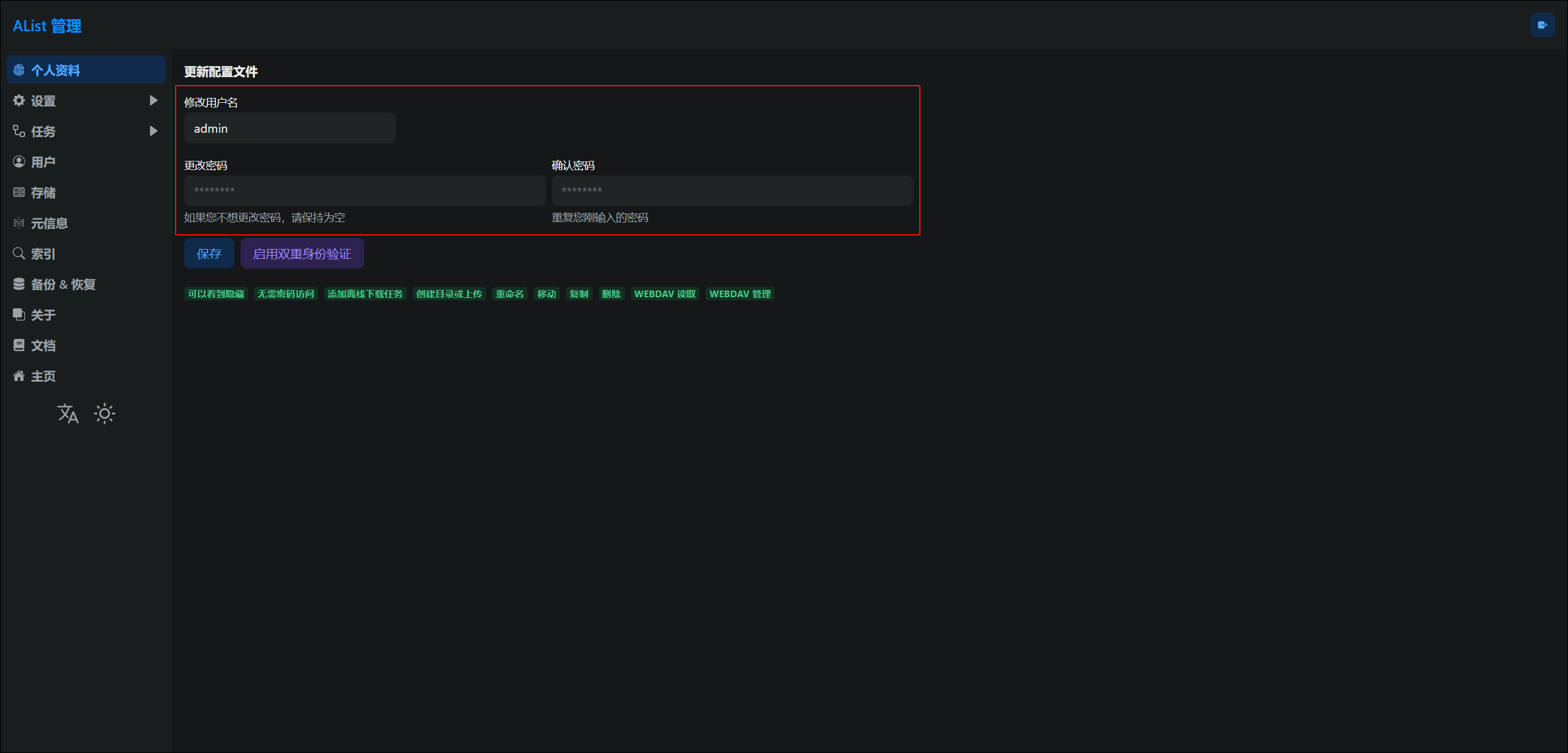
Task: Click the AList 管理 title link
Action: click(47, 26)
